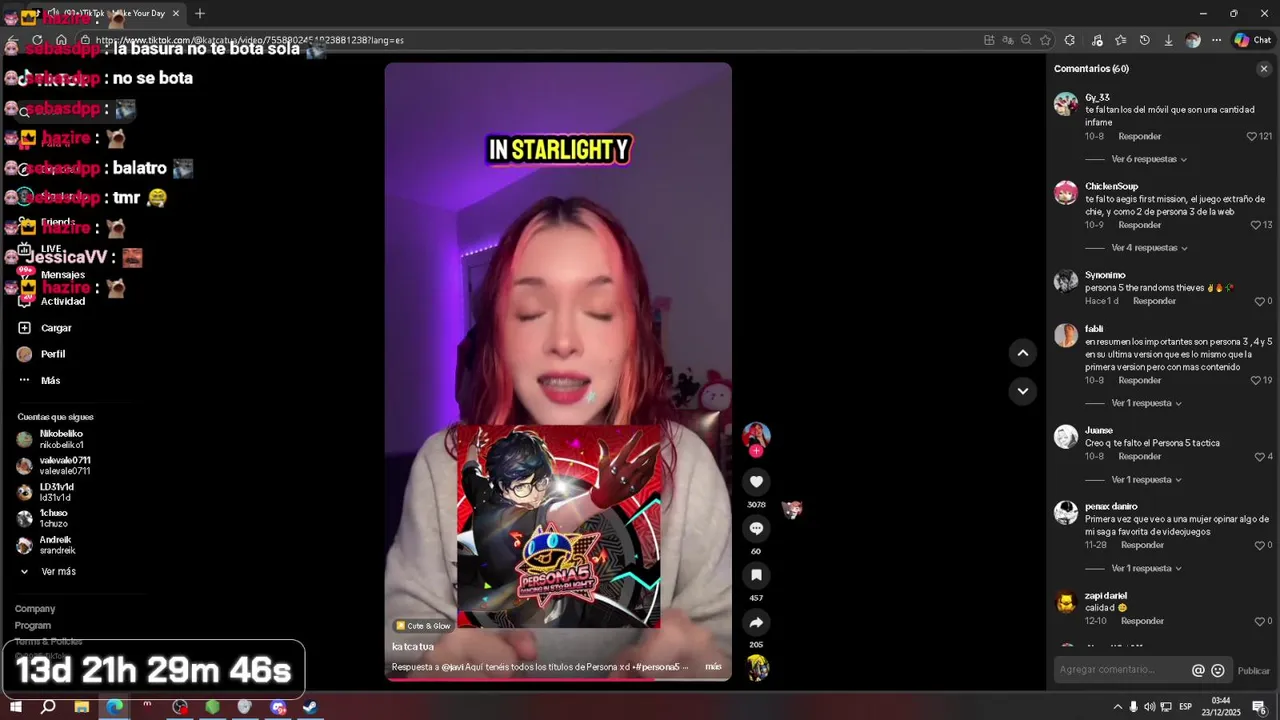Open Edge profile avatar
The image size is (1280, 720).
coord(1192,40)
